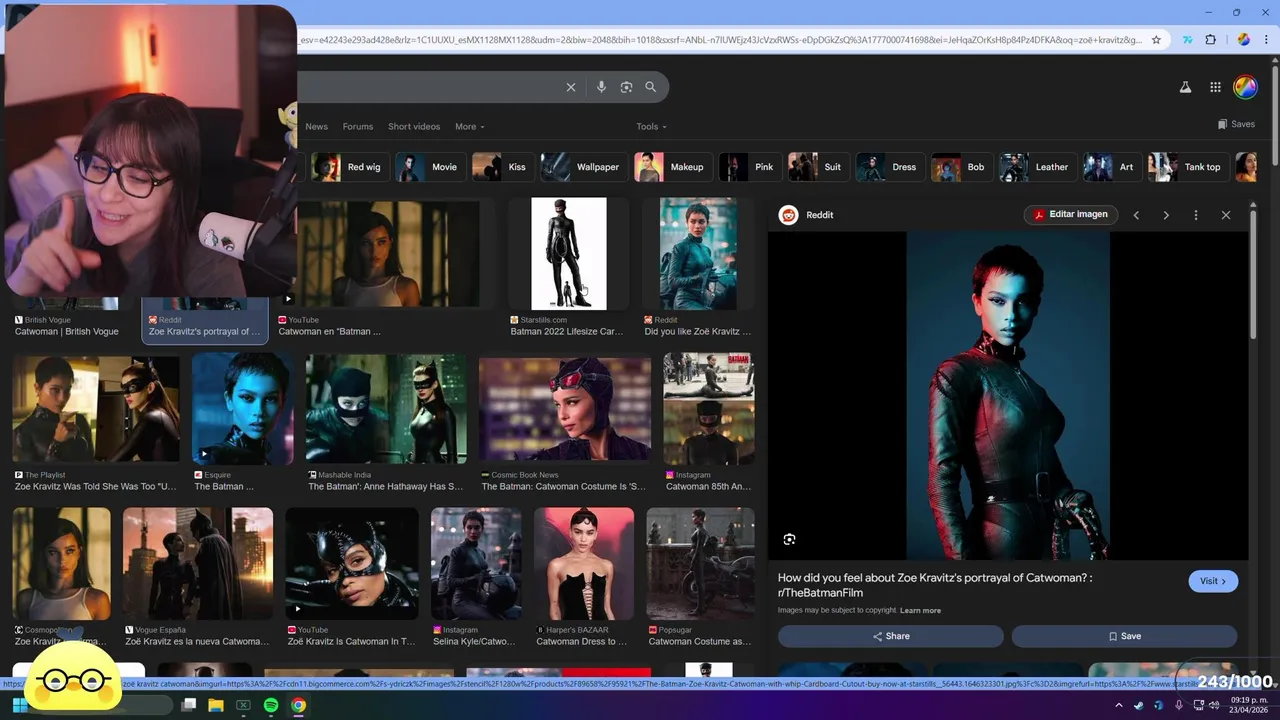This screenshot has width=1280, height=720.
Task: Filter images by Wallpaper chip
Action: pyautogui.click(x=583, y=167)
